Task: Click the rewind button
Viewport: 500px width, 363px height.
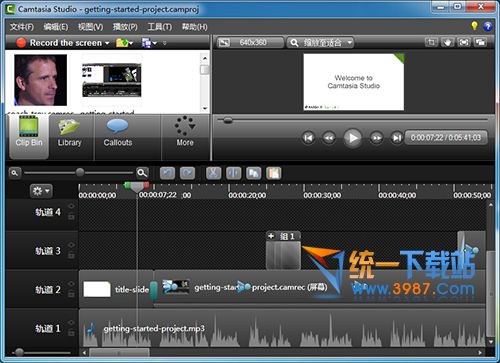Action: (329, 138)
